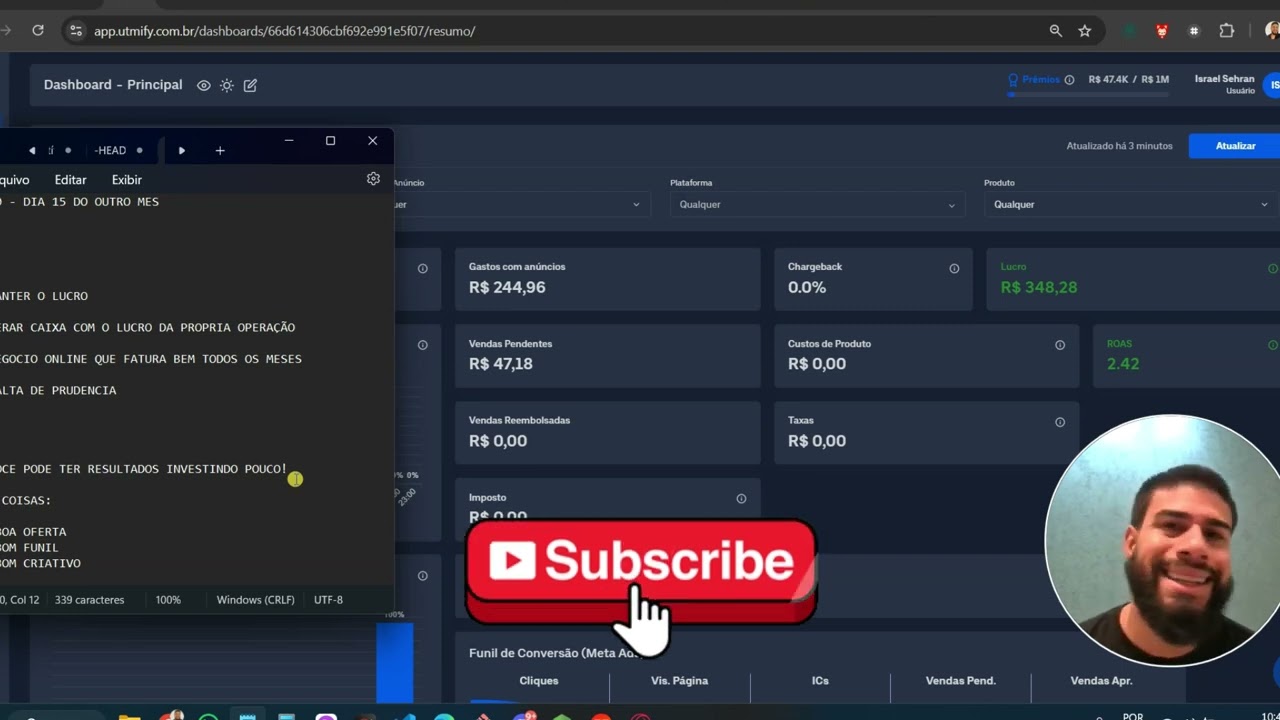1280x720 pixels.
Task: Select the Vendas Pend. funnel column
Action: 960,681
